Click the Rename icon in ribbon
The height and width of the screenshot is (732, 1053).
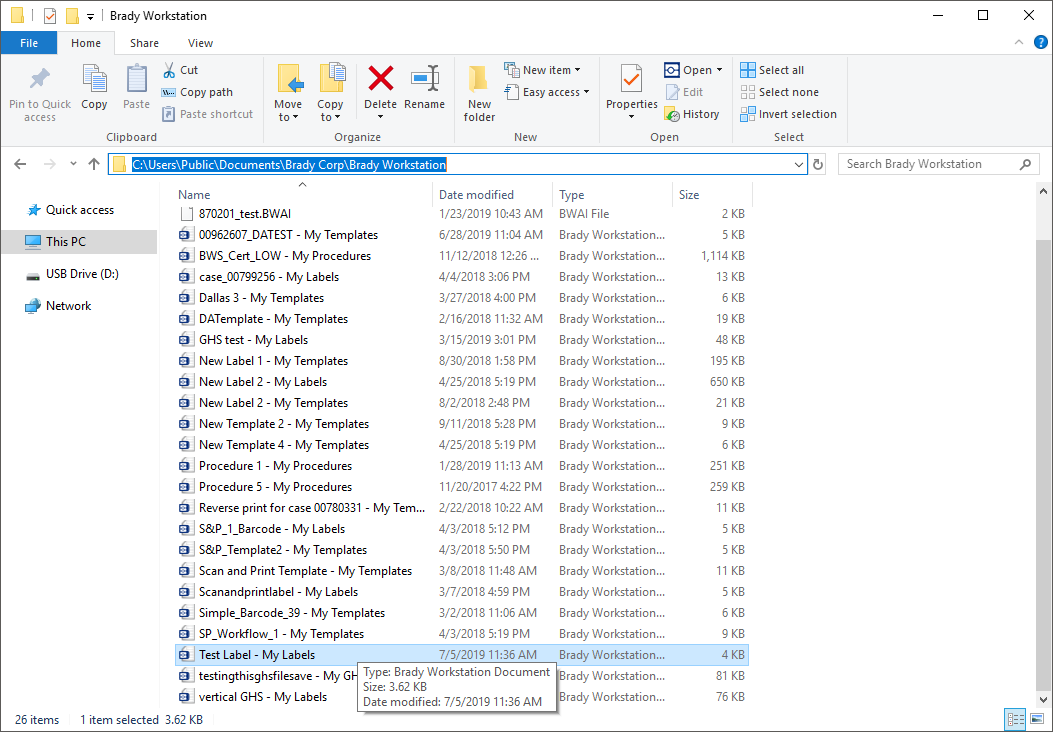(x=425, y=80)
